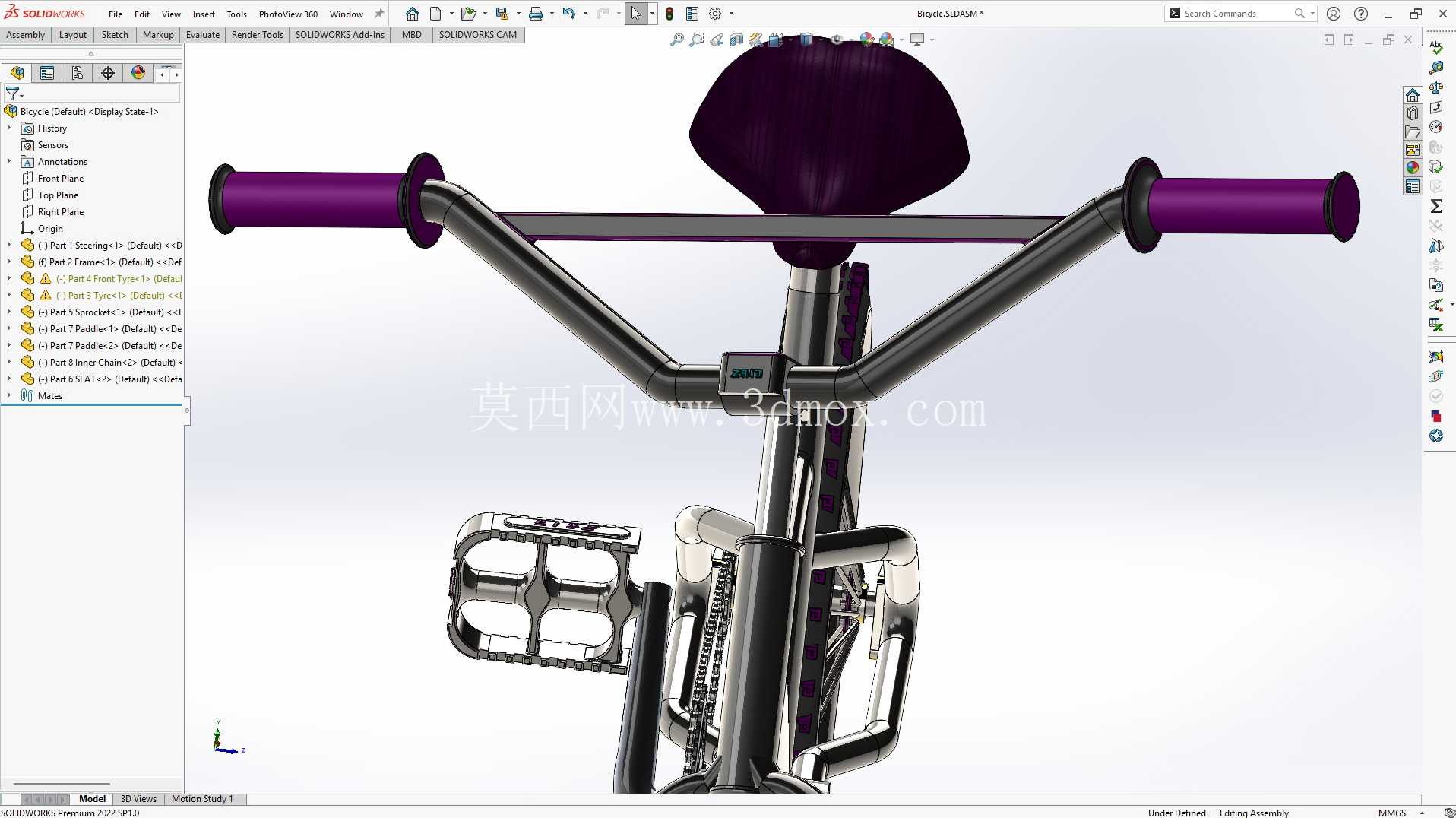Expand the Mates folder

point(9,395)
